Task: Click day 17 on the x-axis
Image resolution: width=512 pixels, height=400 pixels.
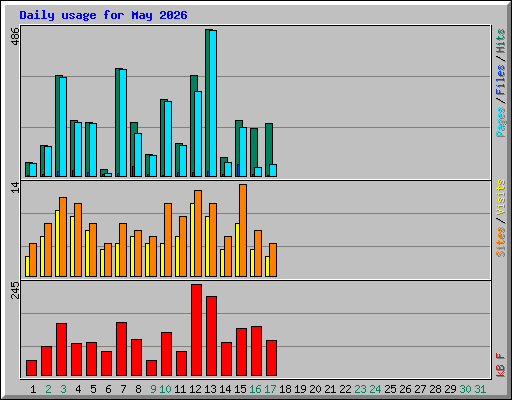Action: coord(270,389)
